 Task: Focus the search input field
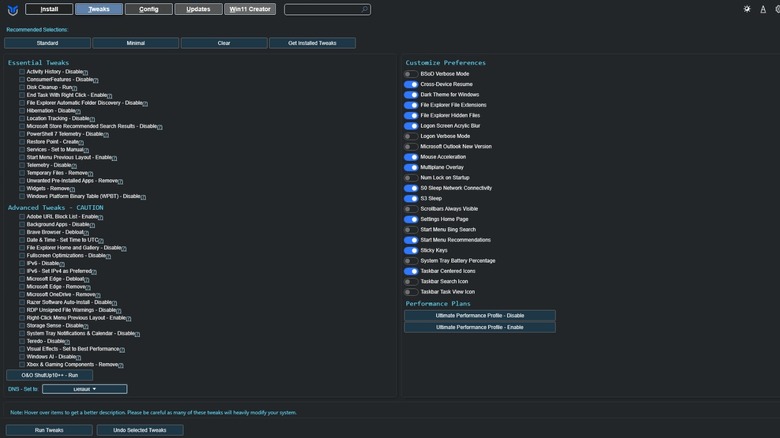tap(327, 9)
